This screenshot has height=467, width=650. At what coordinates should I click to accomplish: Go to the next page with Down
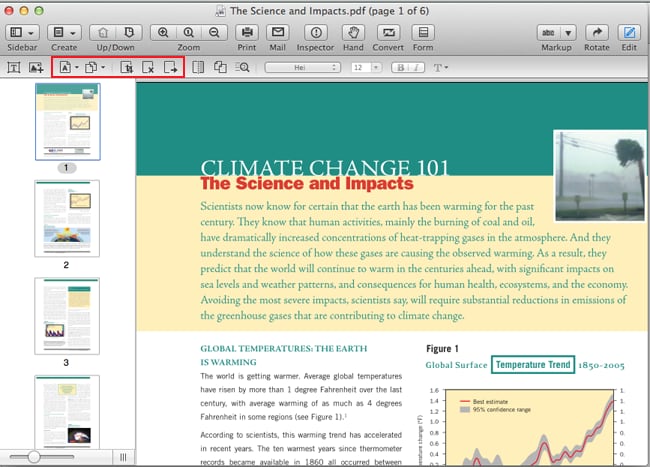(129, 32)
